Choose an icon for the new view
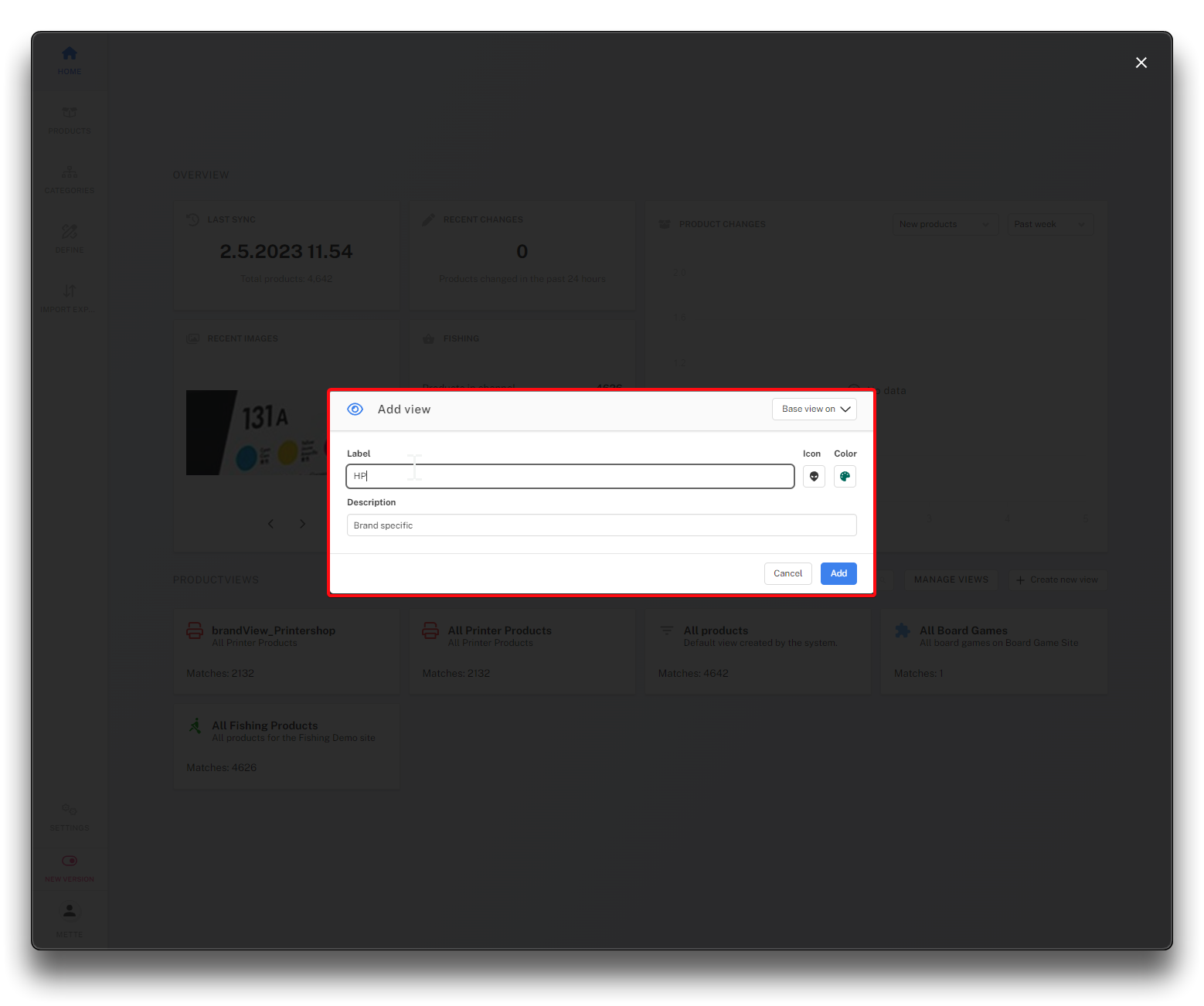The width and height of the screenshot is (1204, 1006). pos(814,477)
